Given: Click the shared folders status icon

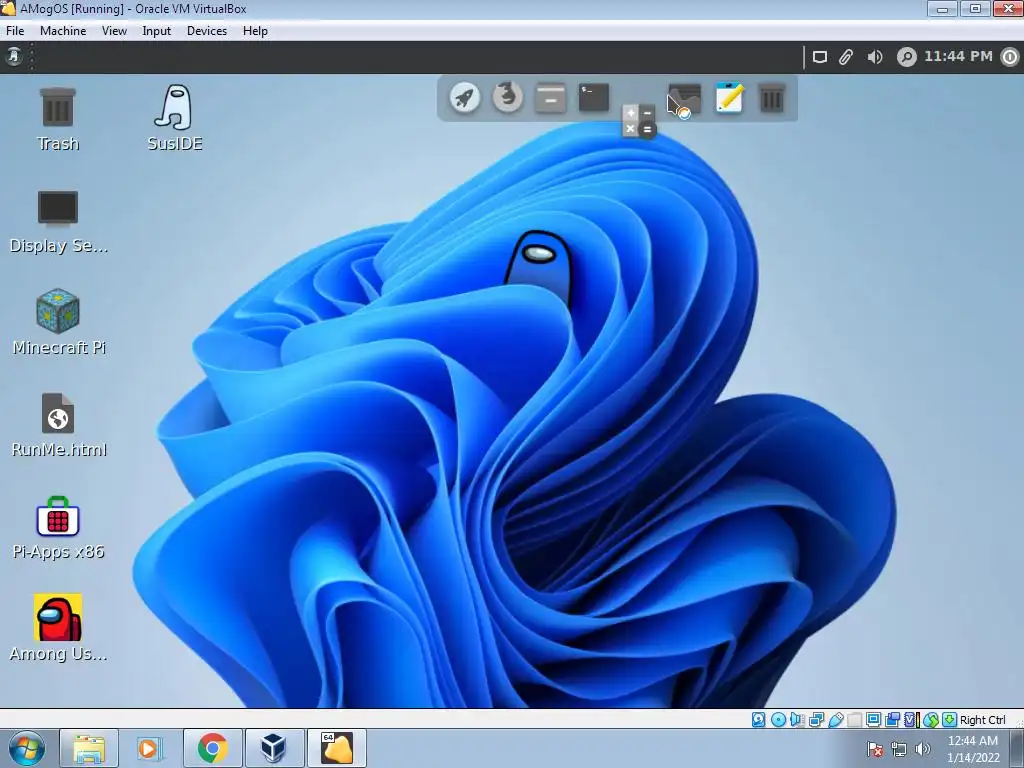Looking at the screenshot, I should coord(854,720).
